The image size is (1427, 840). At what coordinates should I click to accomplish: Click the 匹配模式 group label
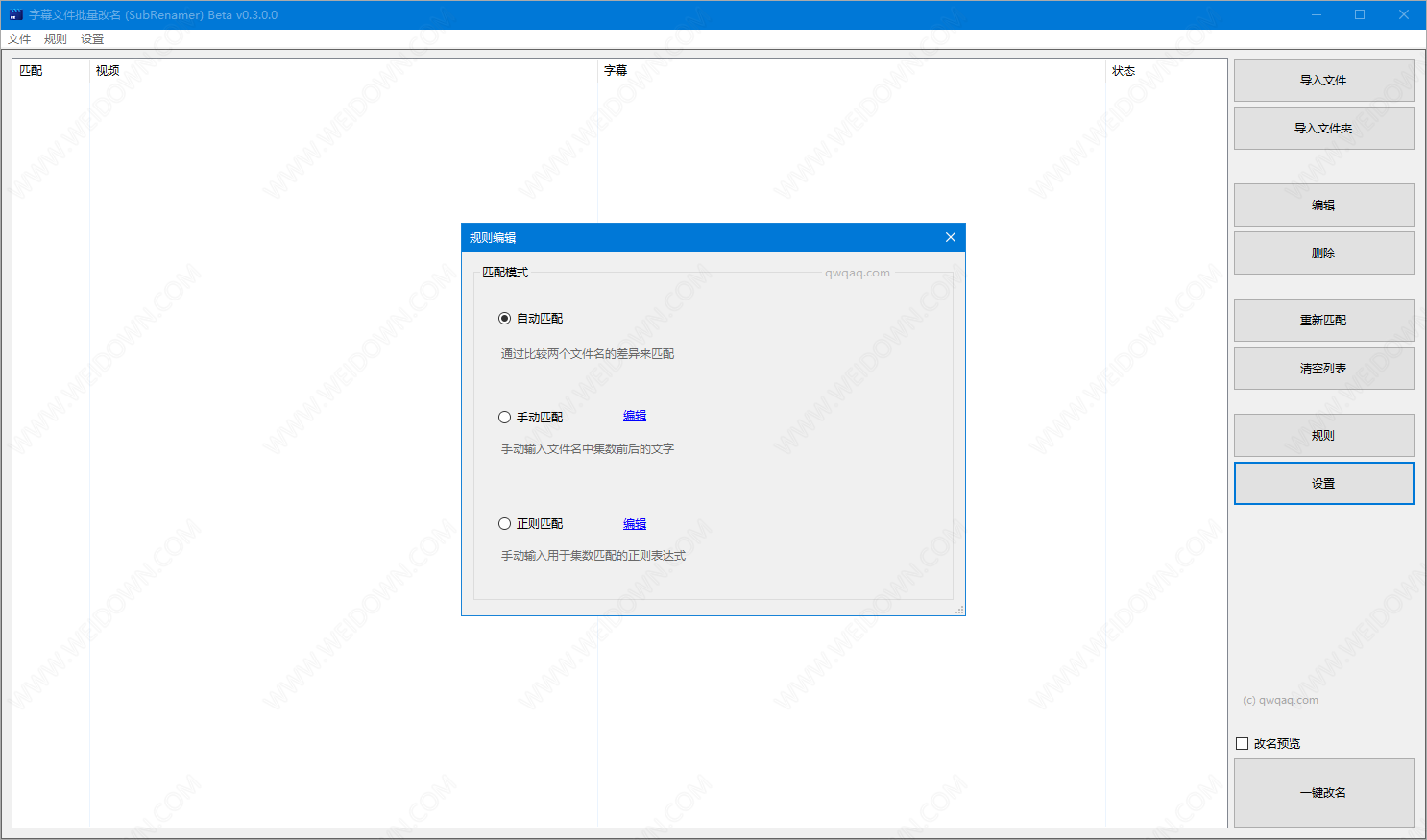[505, 272]
